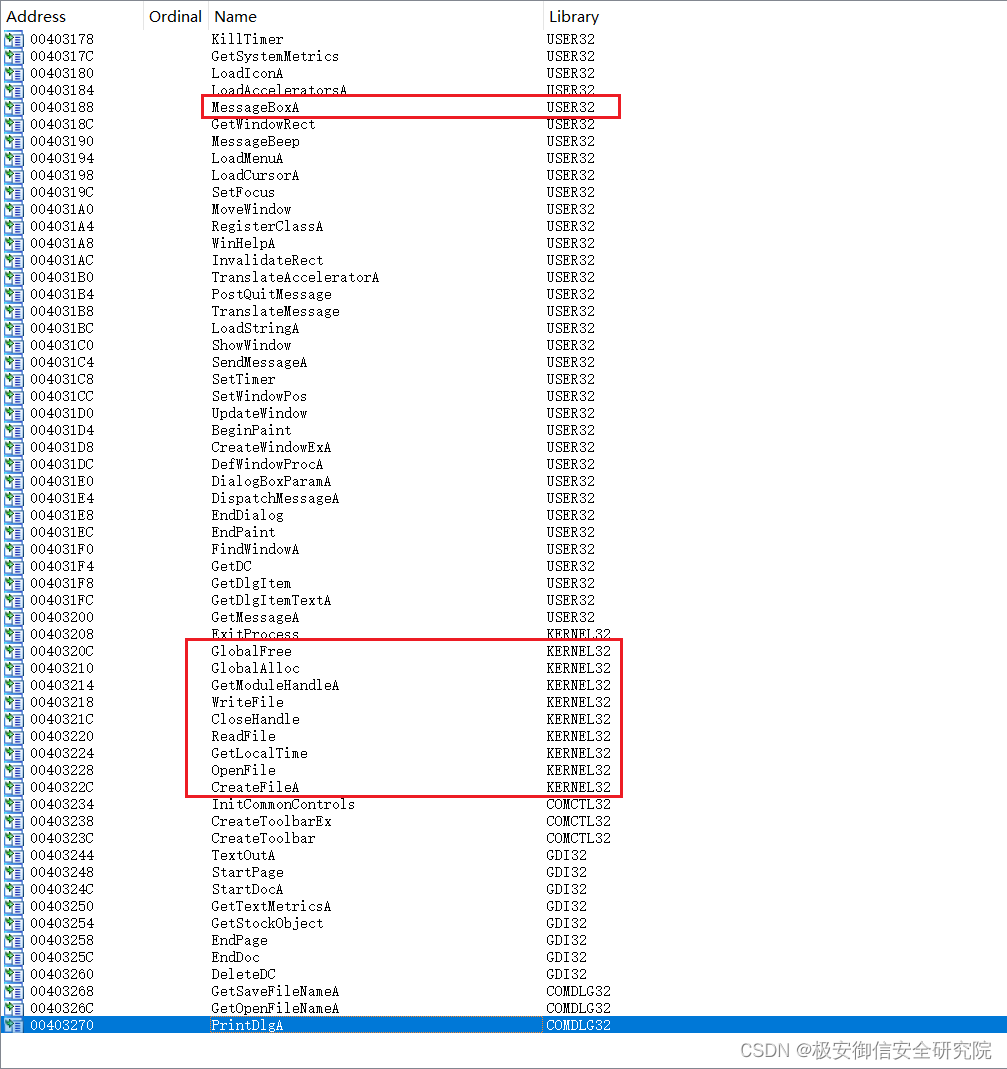Select the FindWindowA import name
Screen dimensions: 1007x1069
(x=255, y=549)
